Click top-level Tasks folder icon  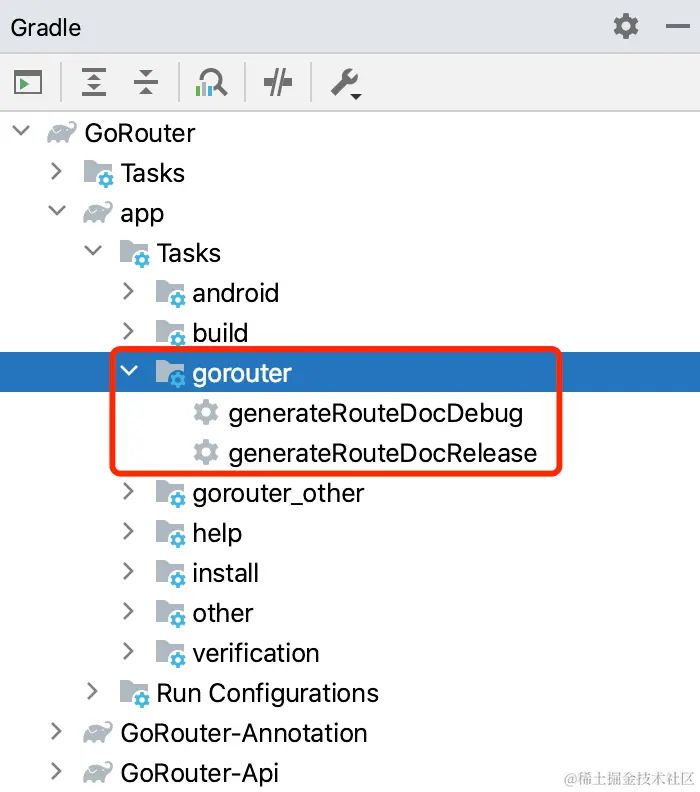[98, 174]
